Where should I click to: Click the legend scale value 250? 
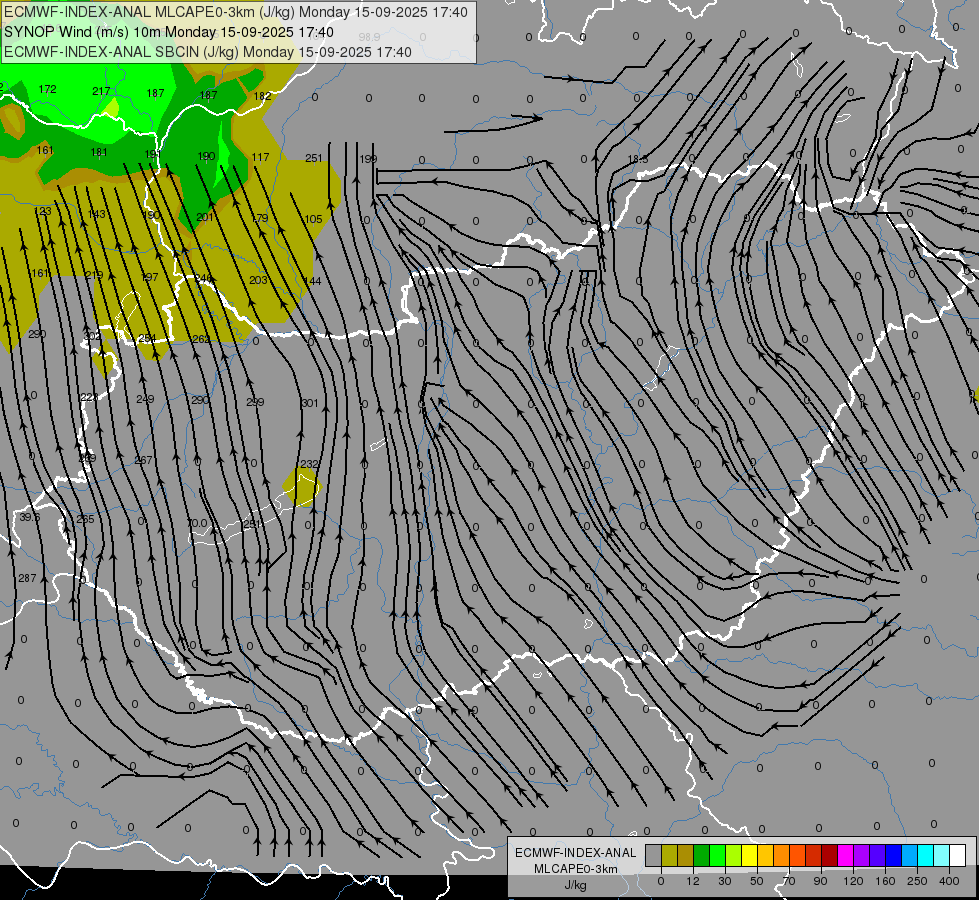click(x=917, y=881)
